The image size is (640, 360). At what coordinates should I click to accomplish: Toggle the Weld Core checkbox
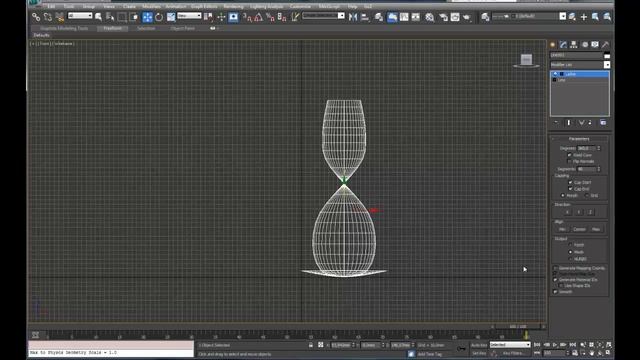click(x=570, y=155)
